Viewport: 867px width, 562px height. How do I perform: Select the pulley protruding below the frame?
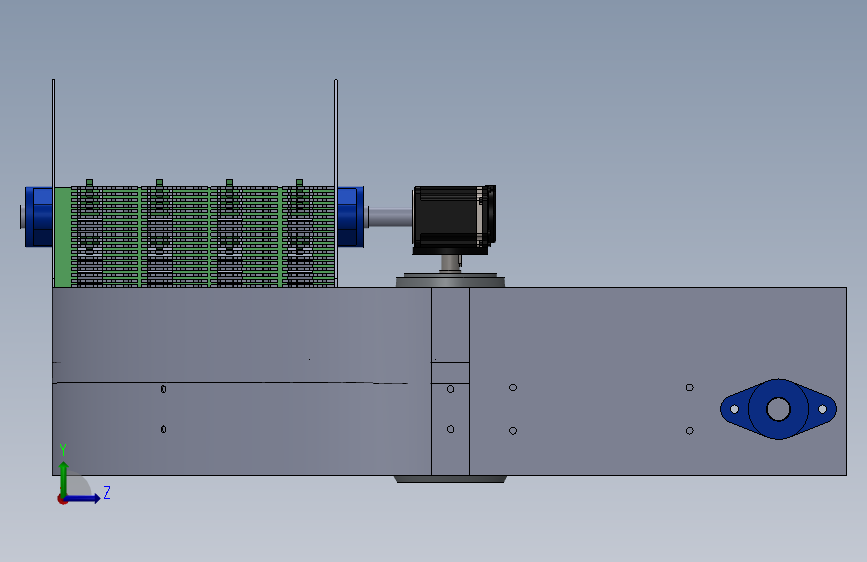[x=450, y=479]
